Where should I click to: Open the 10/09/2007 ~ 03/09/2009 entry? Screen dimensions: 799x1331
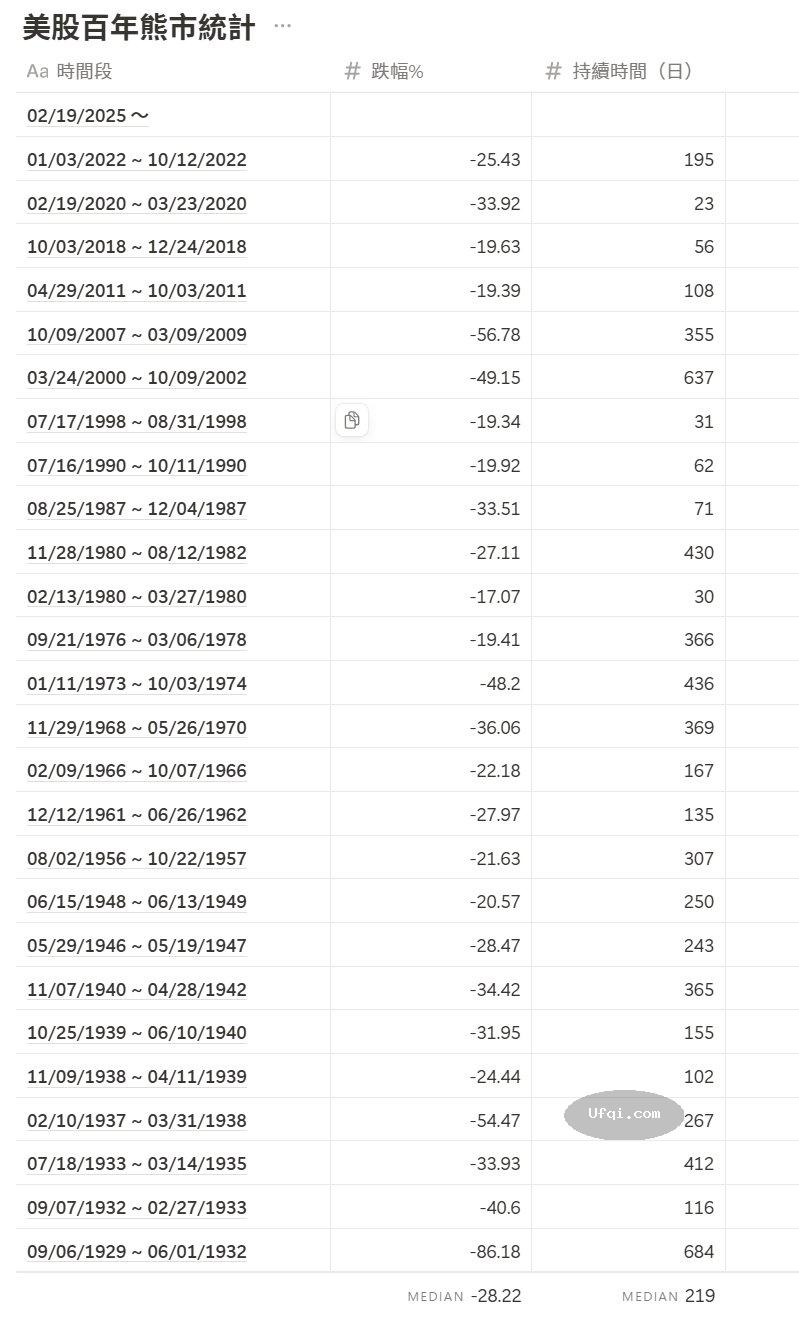pyautogui.click(x=136, y=334)
